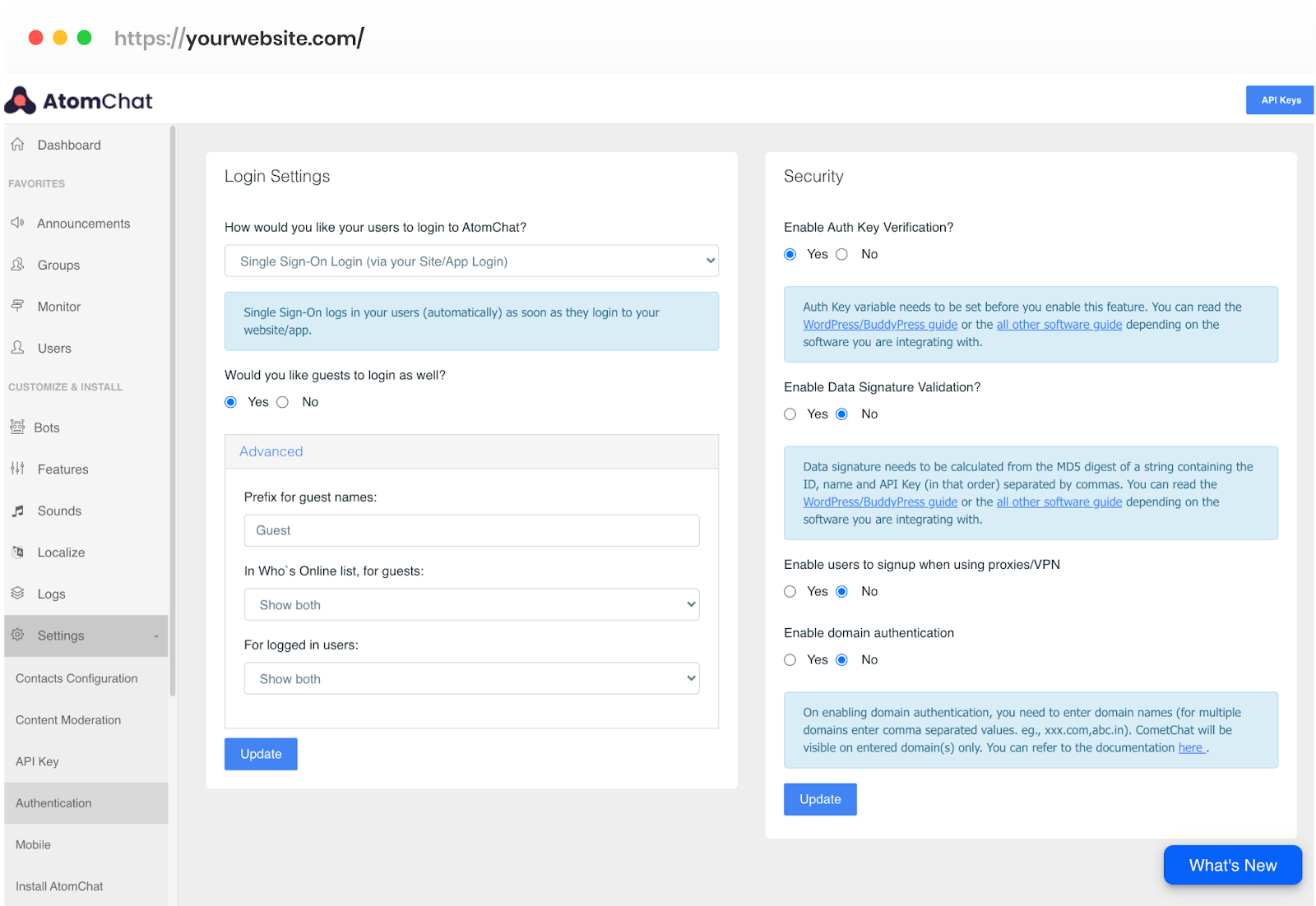Open the Features menu item

(x=63, y=469)
